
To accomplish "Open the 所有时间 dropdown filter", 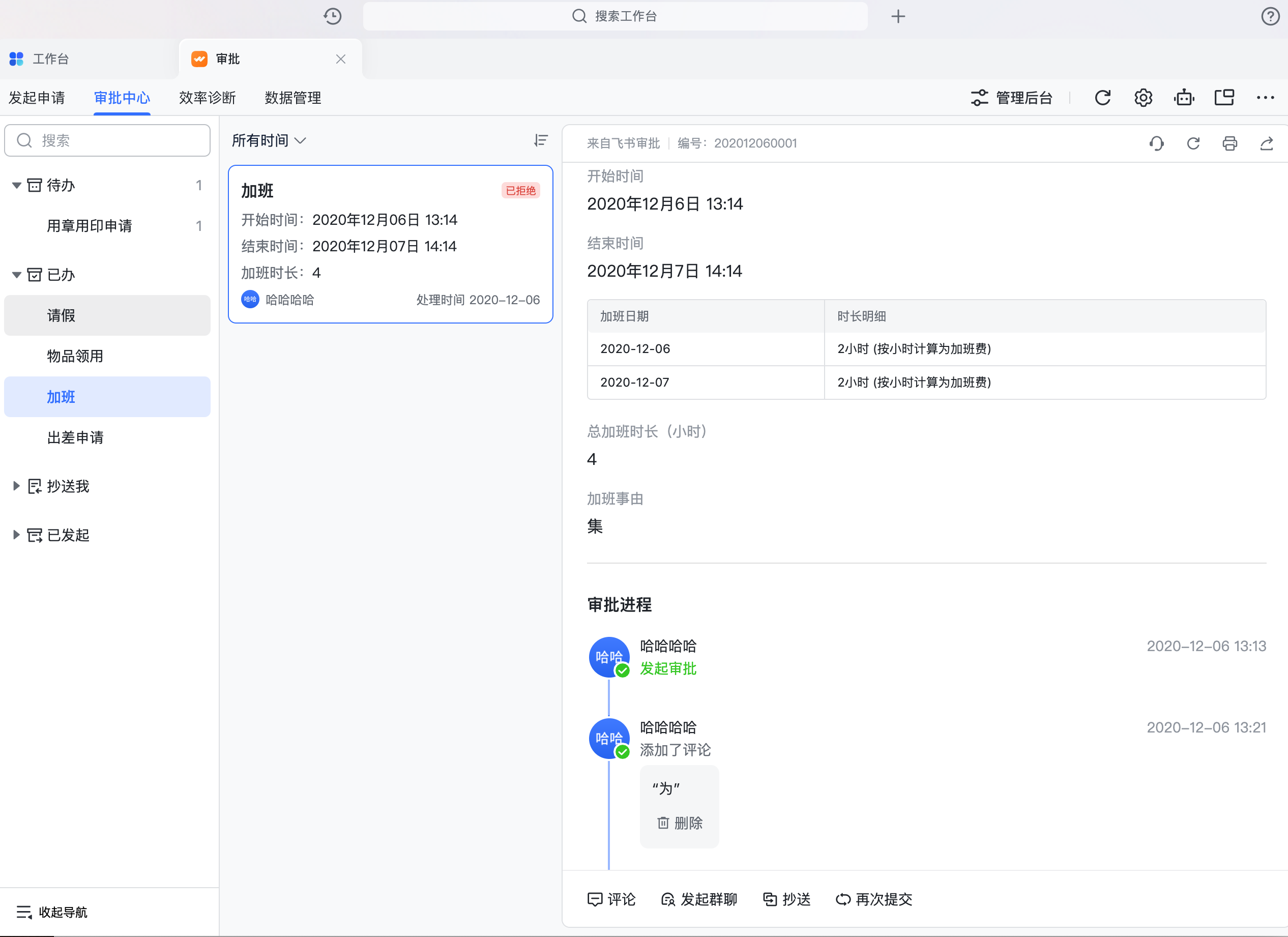I will click(x=269, y=140).
